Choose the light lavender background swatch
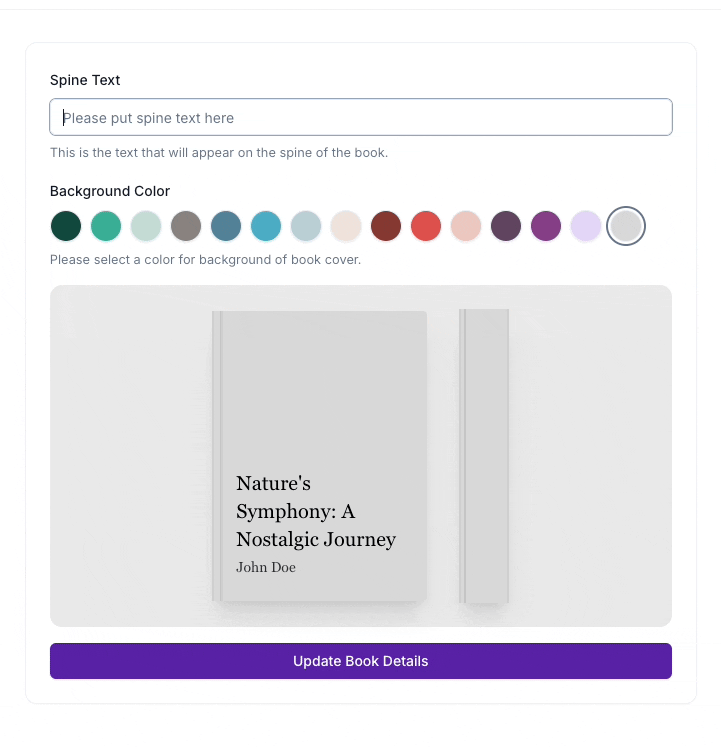 tap(586, 226)
